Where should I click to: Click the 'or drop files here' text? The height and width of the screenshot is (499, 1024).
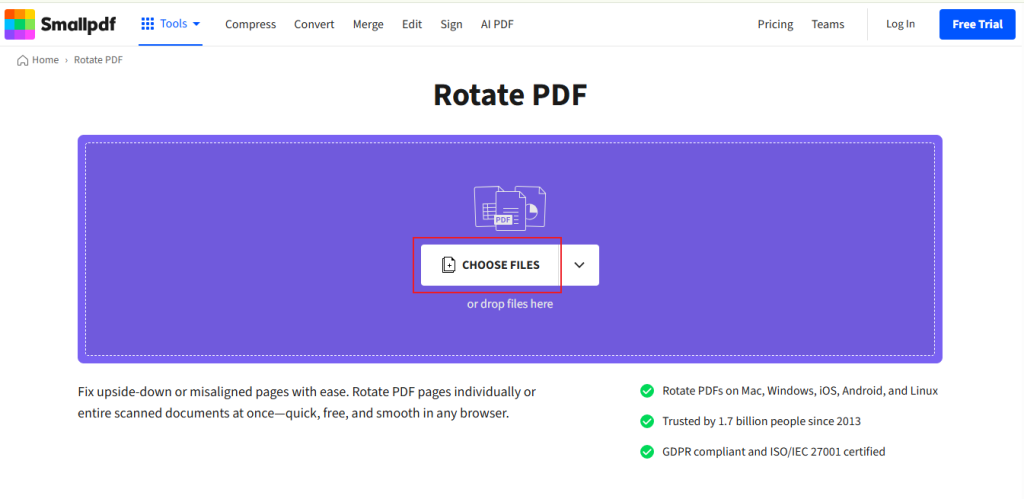(510, 304)
